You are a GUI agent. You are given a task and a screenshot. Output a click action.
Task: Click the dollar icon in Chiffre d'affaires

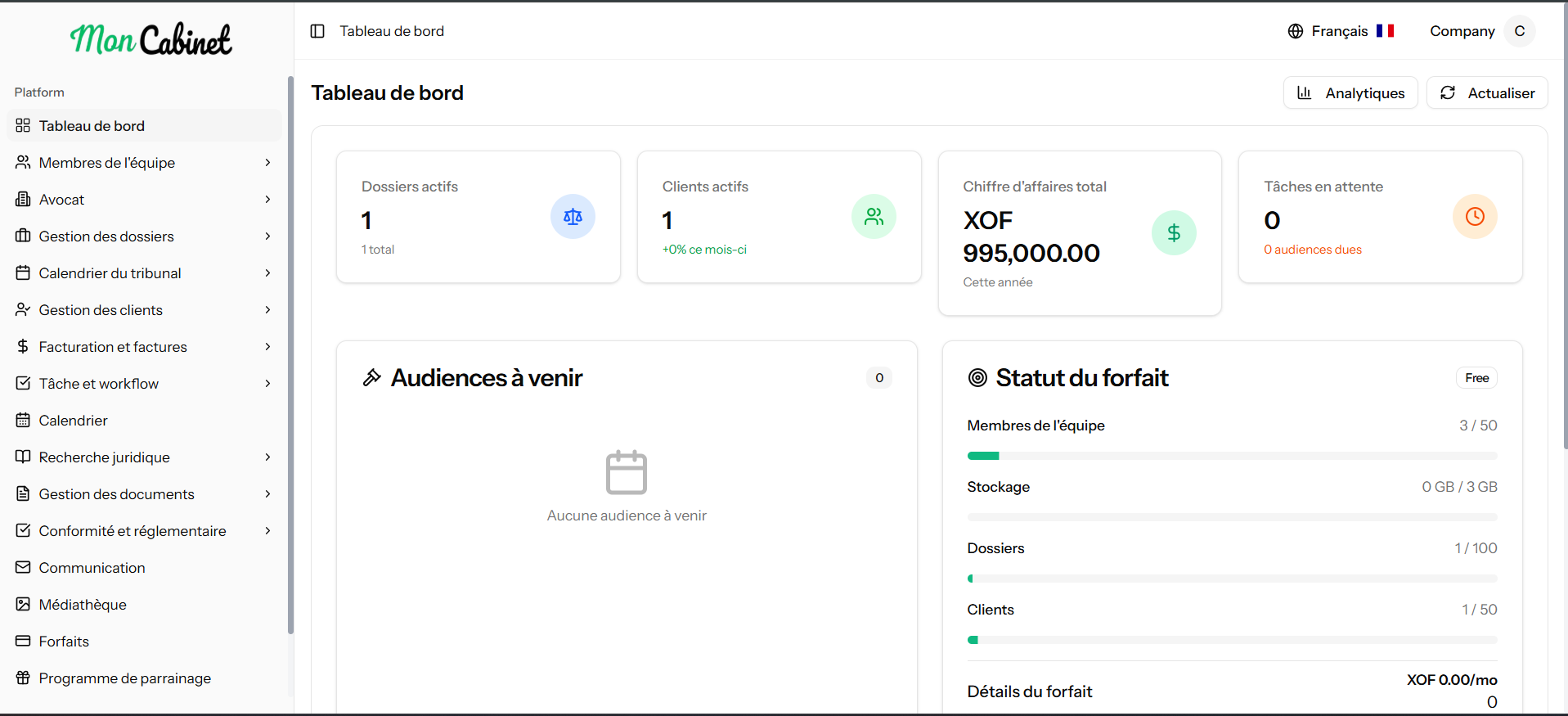coord(1174,233)
